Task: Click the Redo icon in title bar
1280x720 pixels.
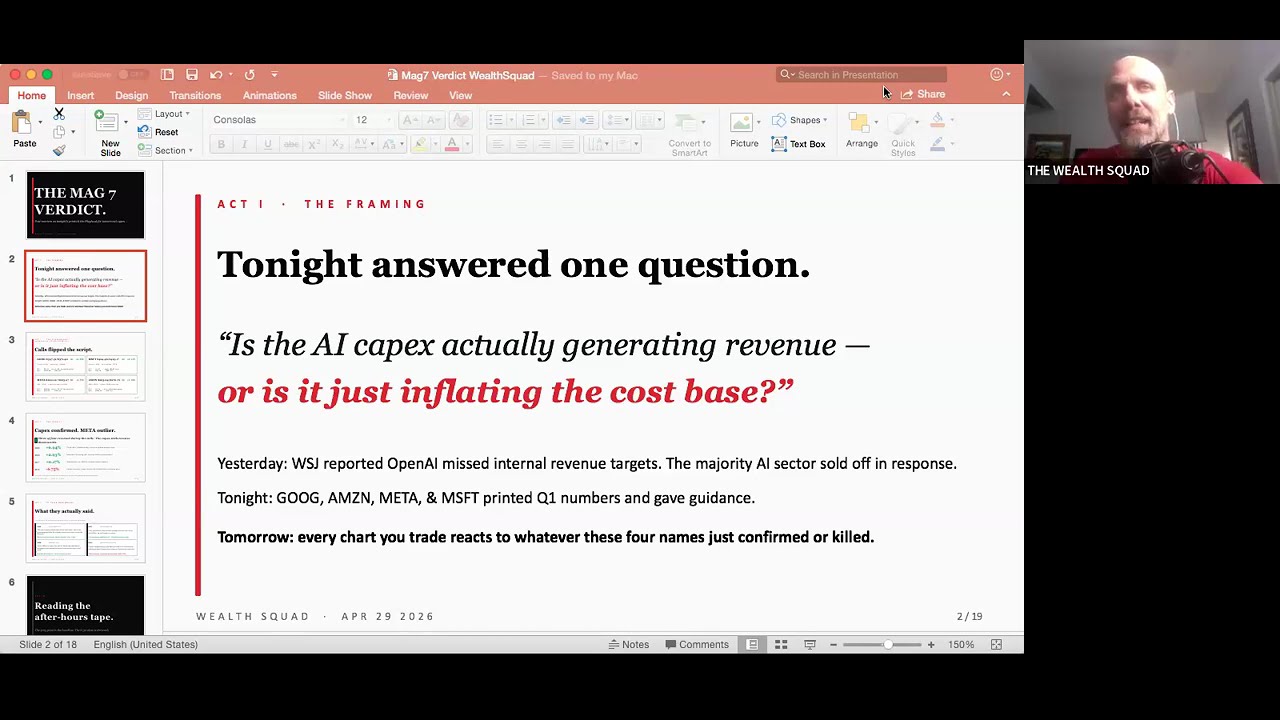Action: tap(249, 75)
